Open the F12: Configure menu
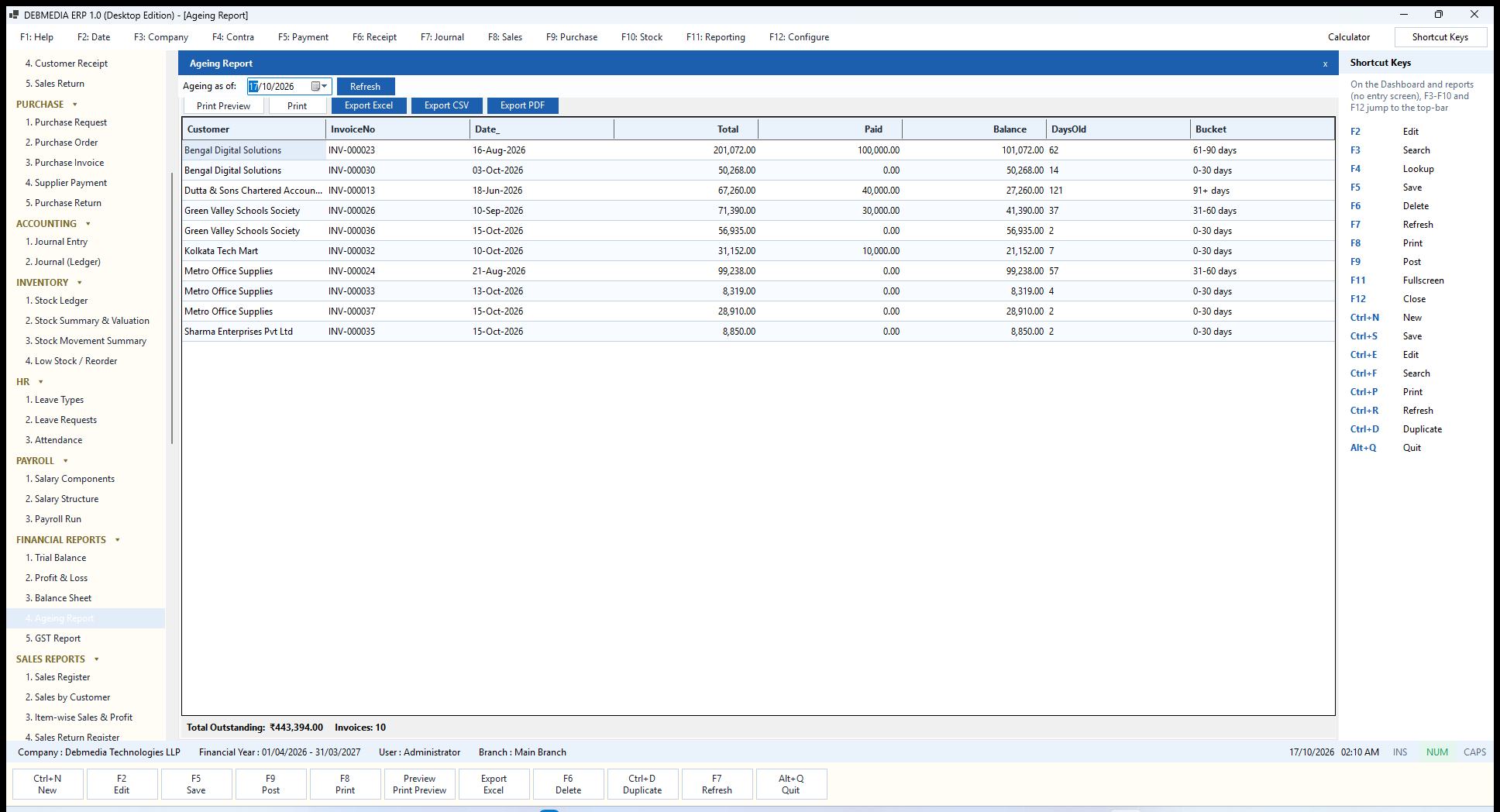 (x=799, y=37)
